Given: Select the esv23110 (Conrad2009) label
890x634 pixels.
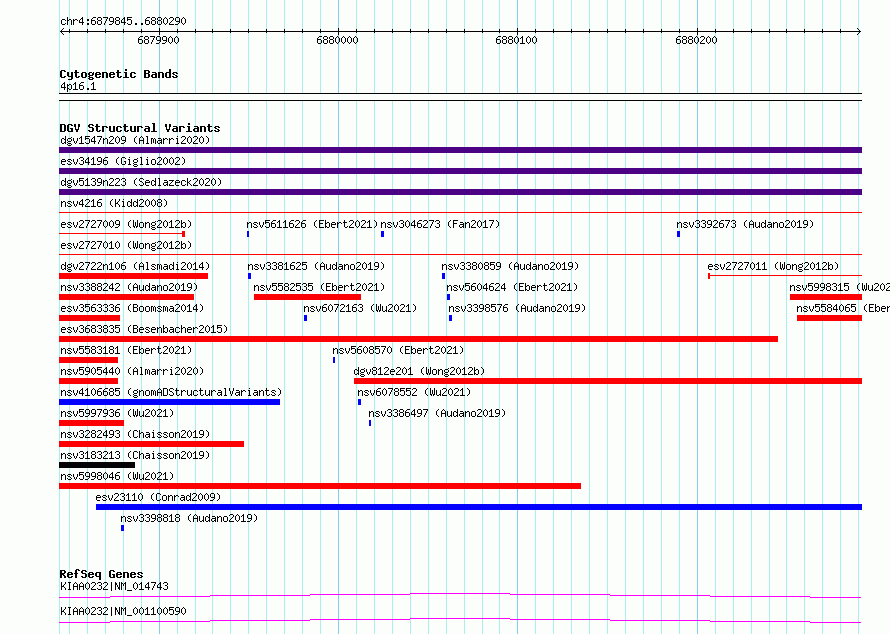Looking at the screenshot, I should click(x=158, y=497).
